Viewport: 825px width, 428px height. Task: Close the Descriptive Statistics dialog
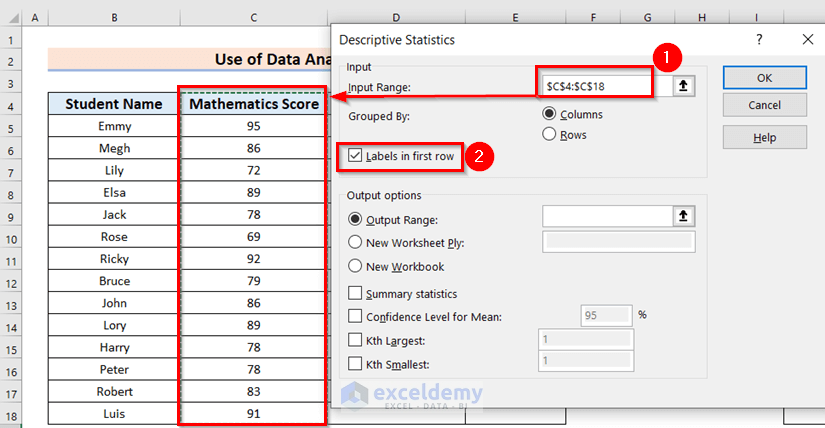[808, 39]
